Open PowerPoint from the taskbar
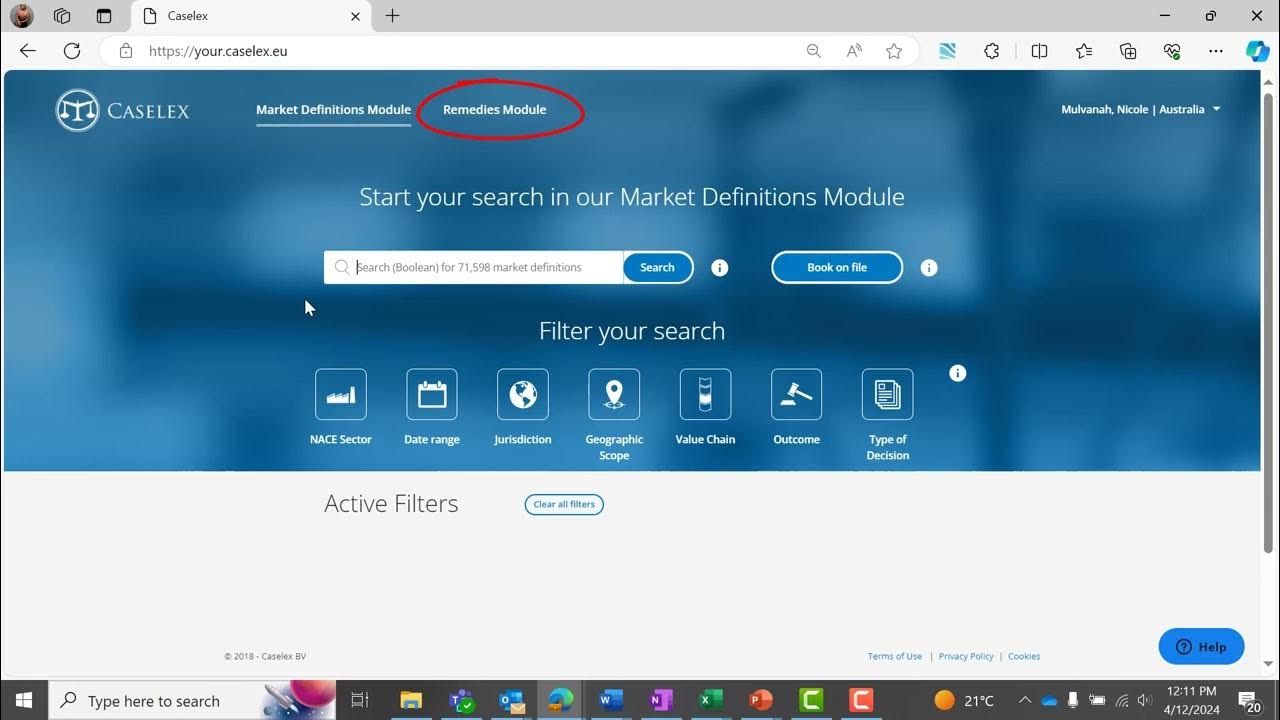This screenshot has width=1280, height=720. tap(761, 700)
